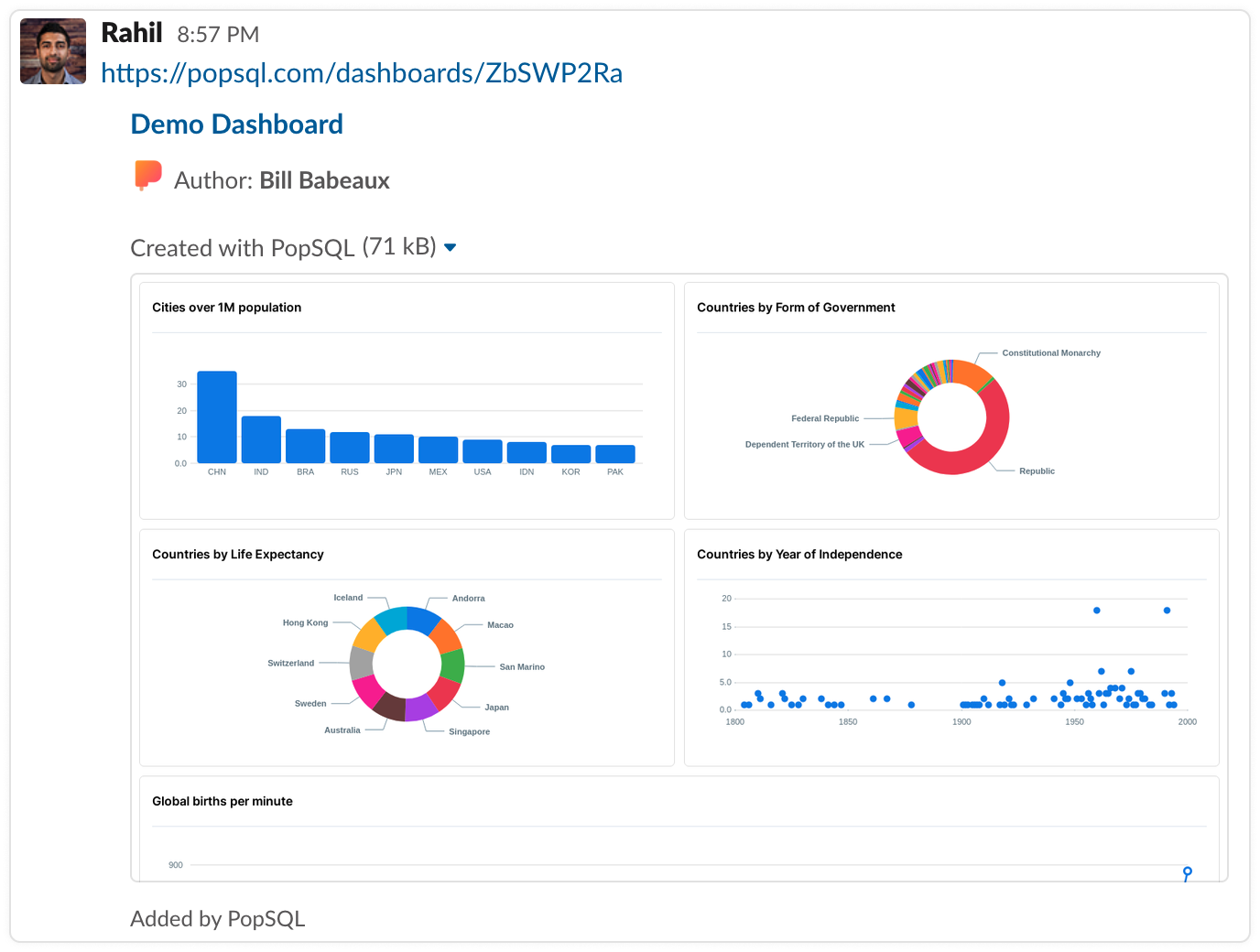Click the 1900 x-axis label on scatter chart

click(x=961, y=722)
